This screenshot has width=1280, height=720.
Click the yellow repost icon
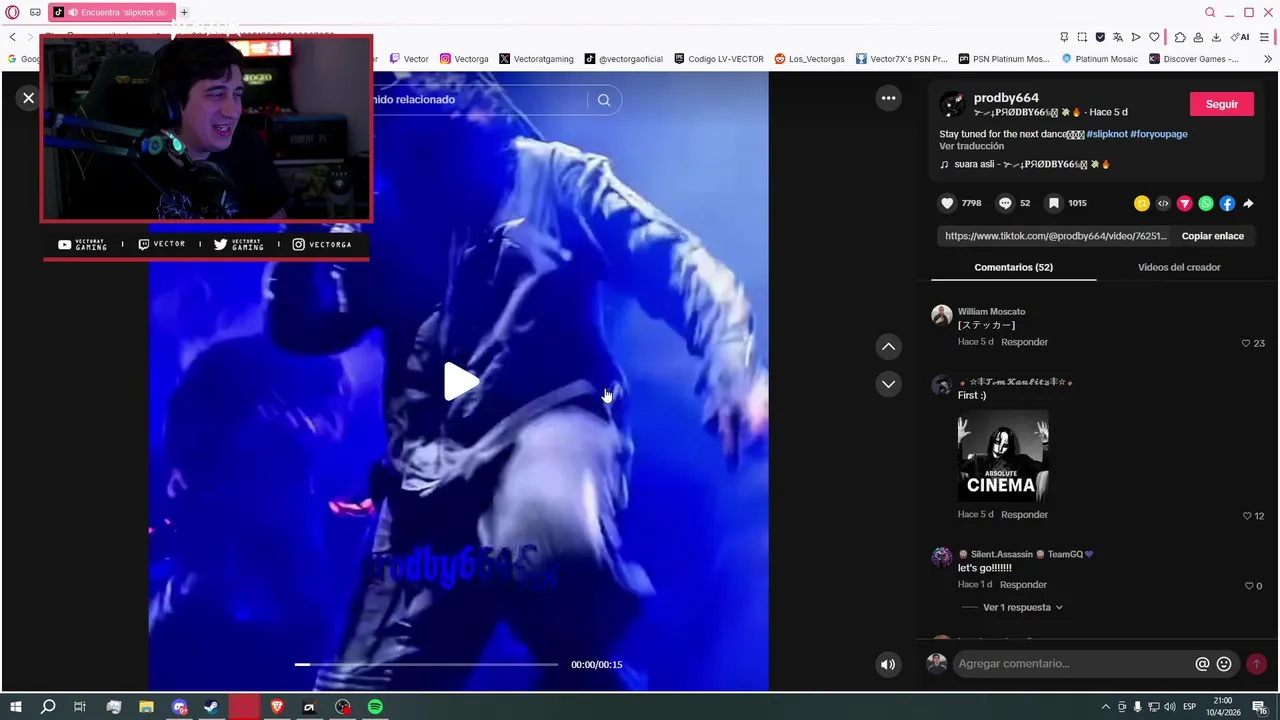(x=1142, y=203)
